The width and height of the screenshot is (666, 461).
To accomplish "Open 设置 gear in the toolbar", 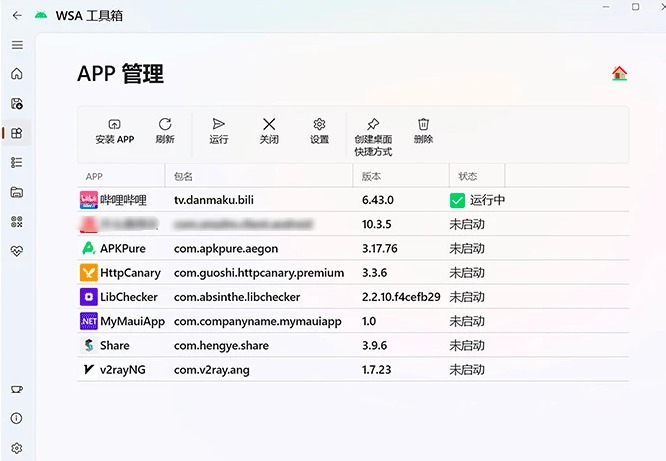I will 319,131.
